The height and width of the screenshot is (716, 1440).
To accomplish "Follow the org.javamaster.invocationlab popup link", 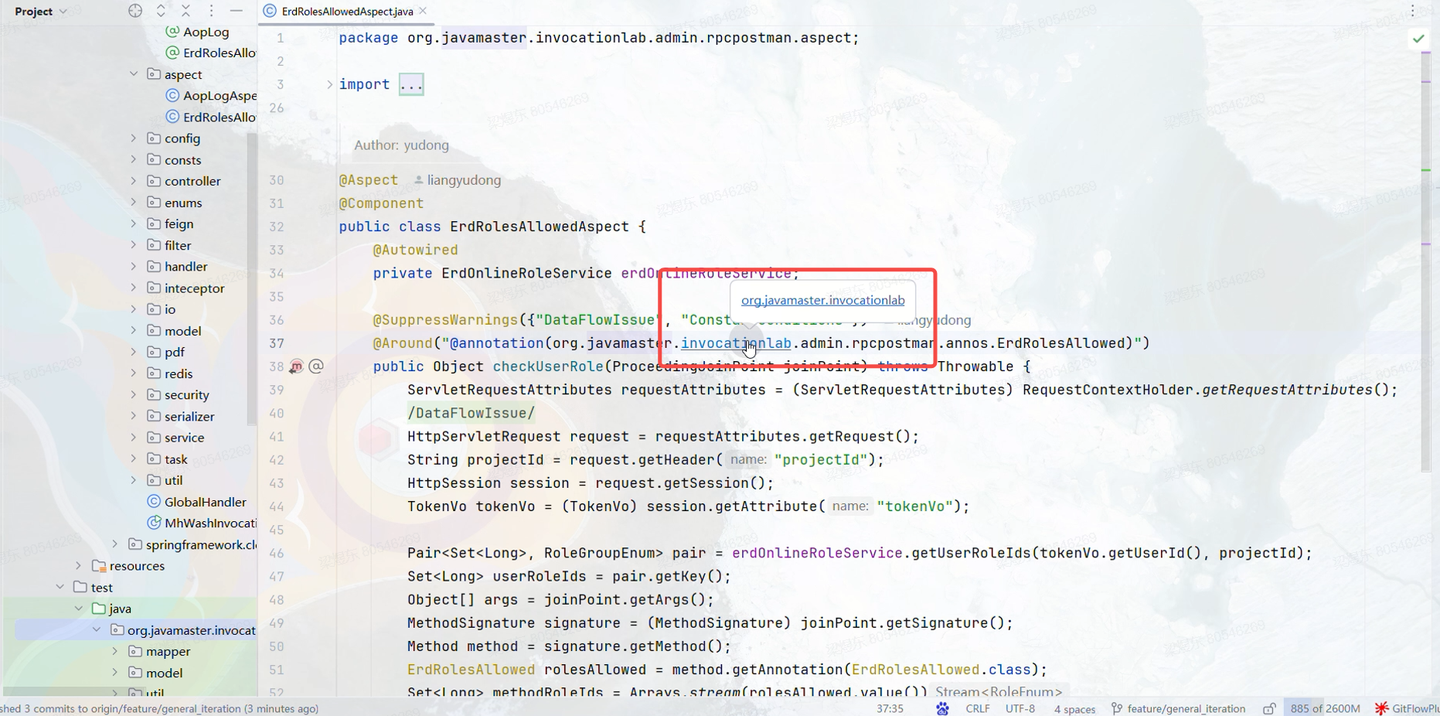I will pyautogui.click(x=822, y=300).
